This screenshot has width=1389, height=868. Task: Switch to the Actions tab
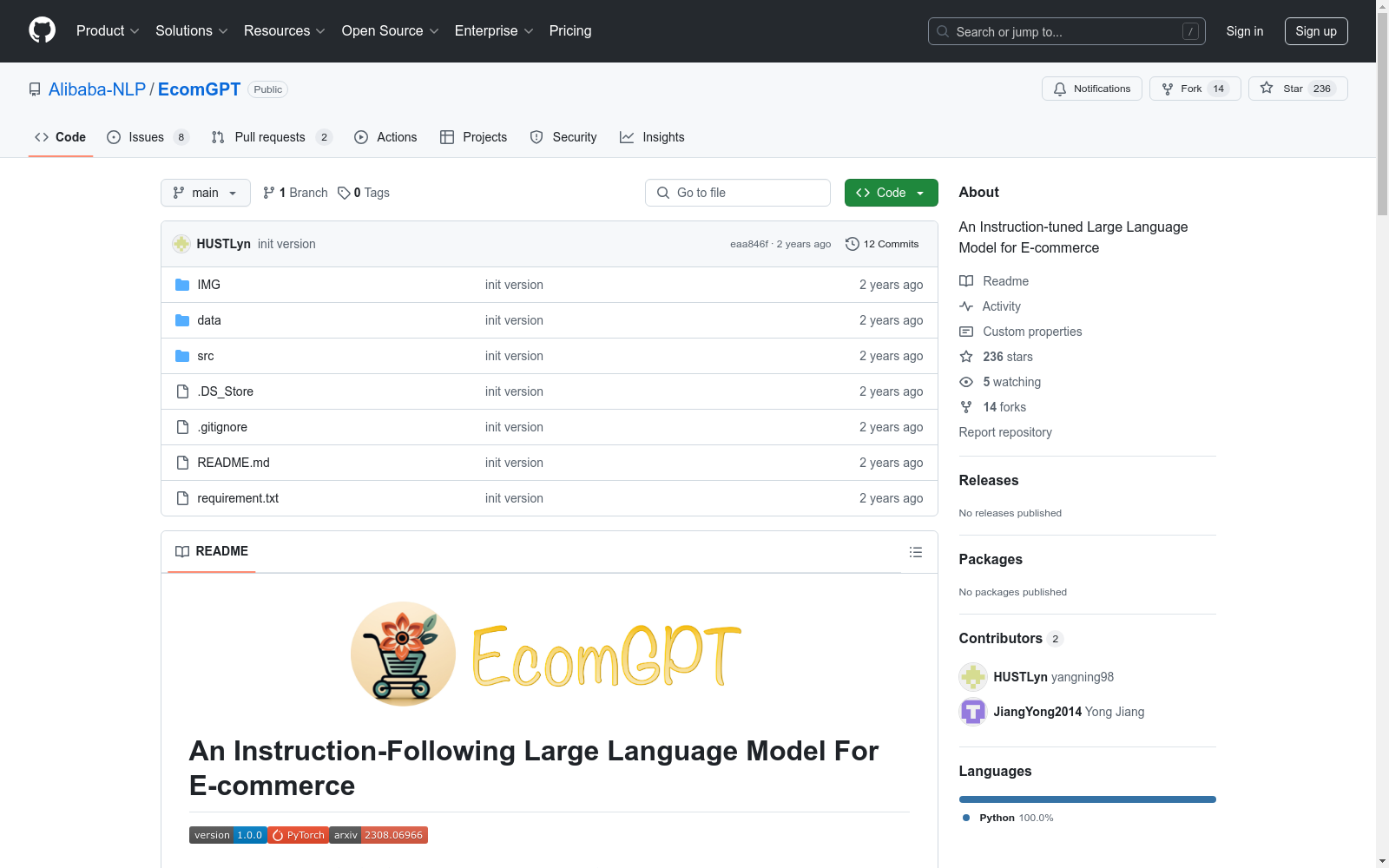click(385, 137)
